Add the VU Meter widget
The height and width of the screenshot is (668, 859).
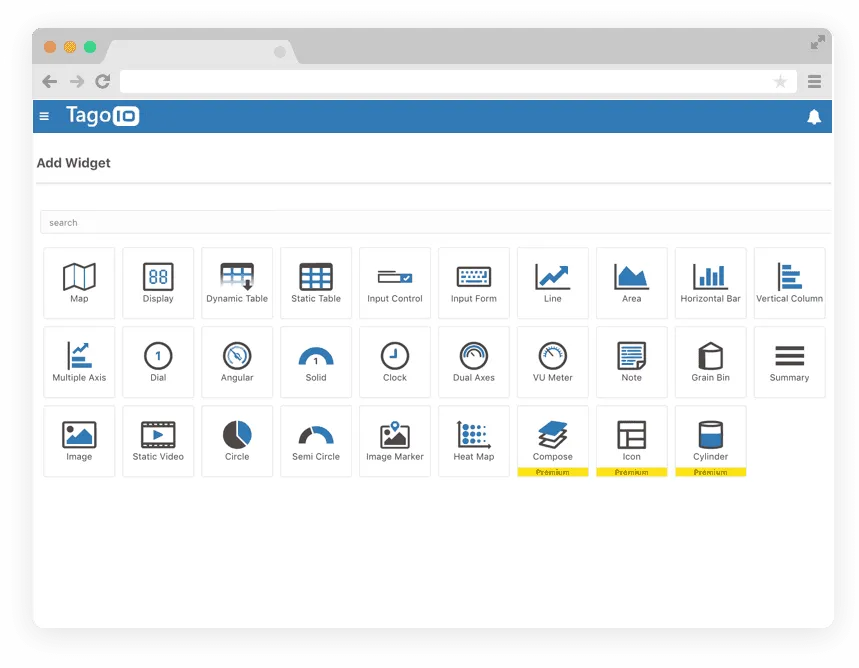(552, 361)
